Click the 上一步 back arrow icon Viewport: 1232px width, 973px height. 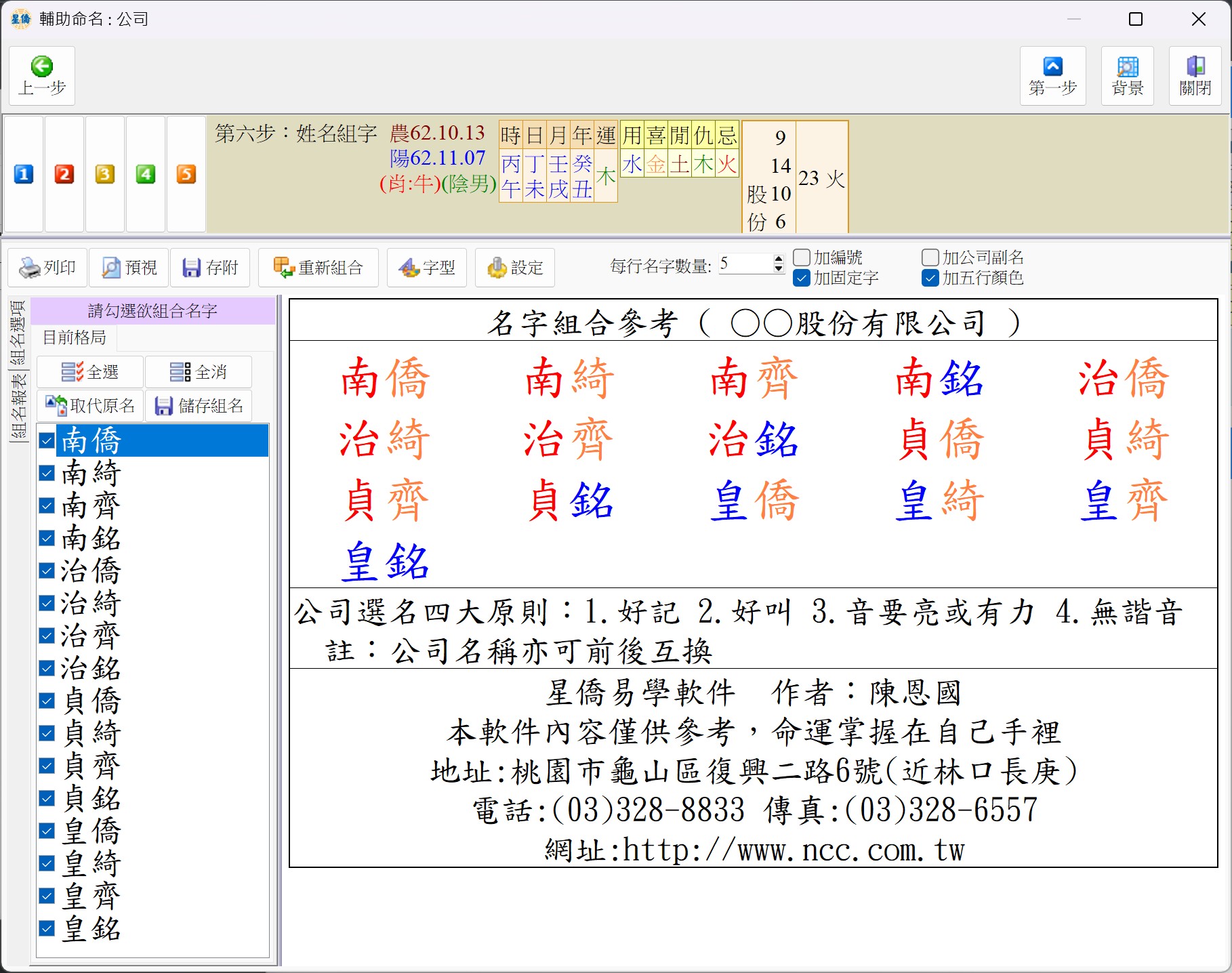42,67
